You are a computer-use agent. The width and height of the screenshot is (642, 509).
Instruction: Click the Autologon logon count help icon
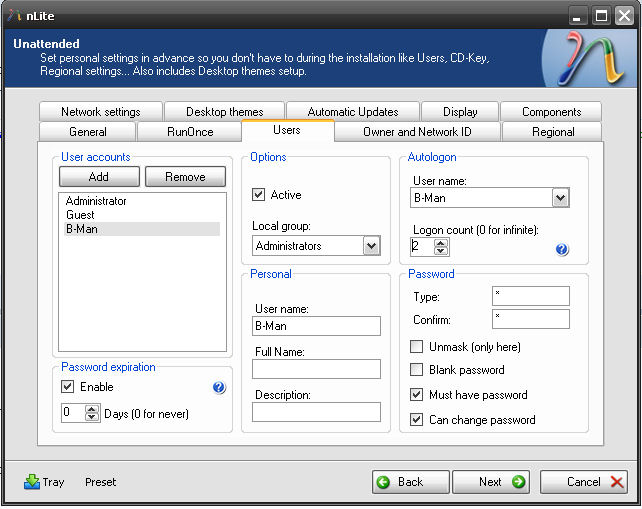tap(562, 249)
